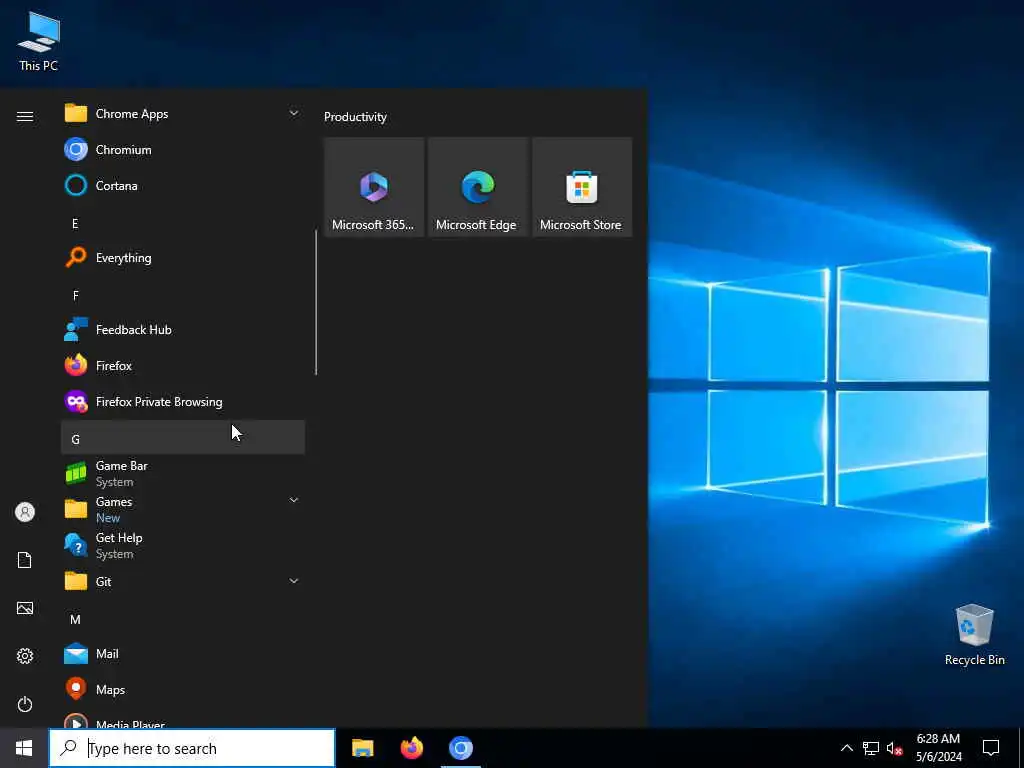
Task: Open the notification center icon
Action: click(991, 748)
